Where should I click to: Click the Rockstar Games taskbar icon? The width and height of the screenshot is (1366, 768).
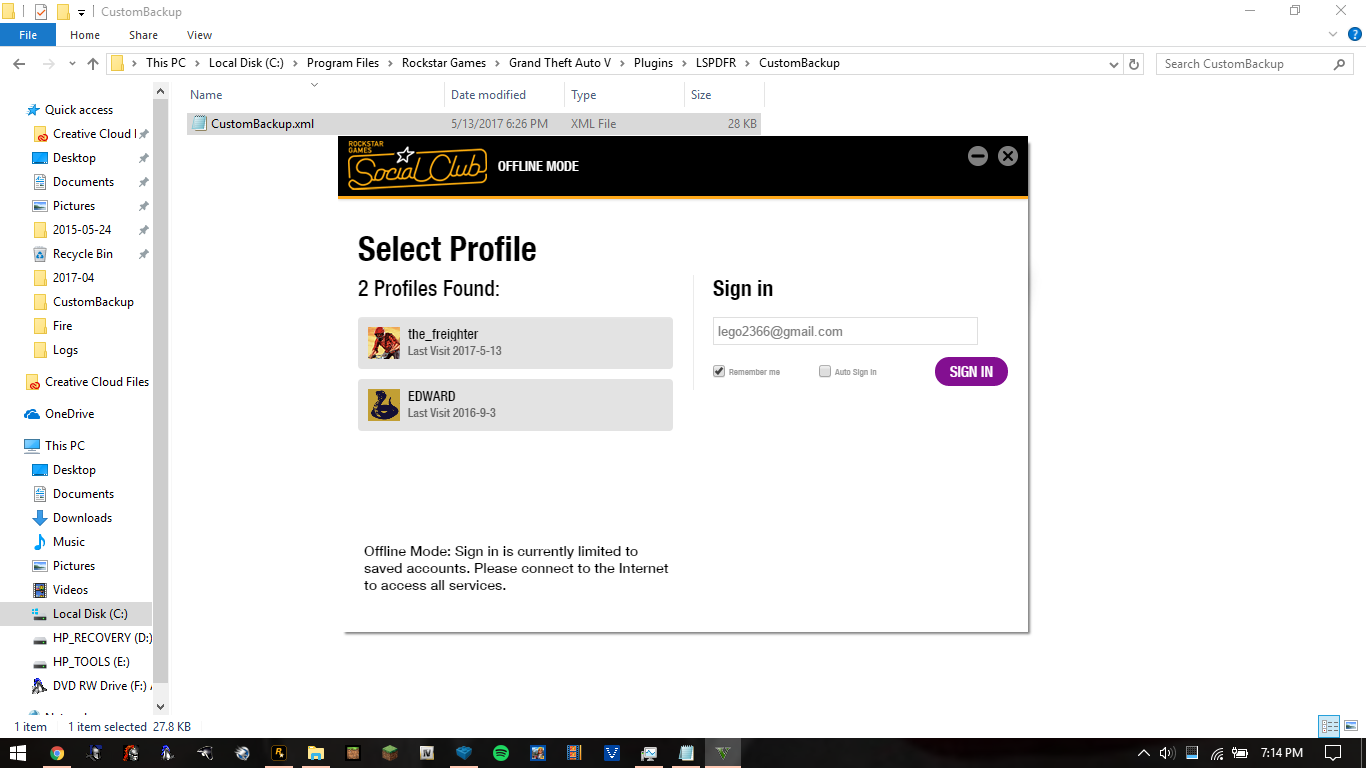tap(279, 753)
